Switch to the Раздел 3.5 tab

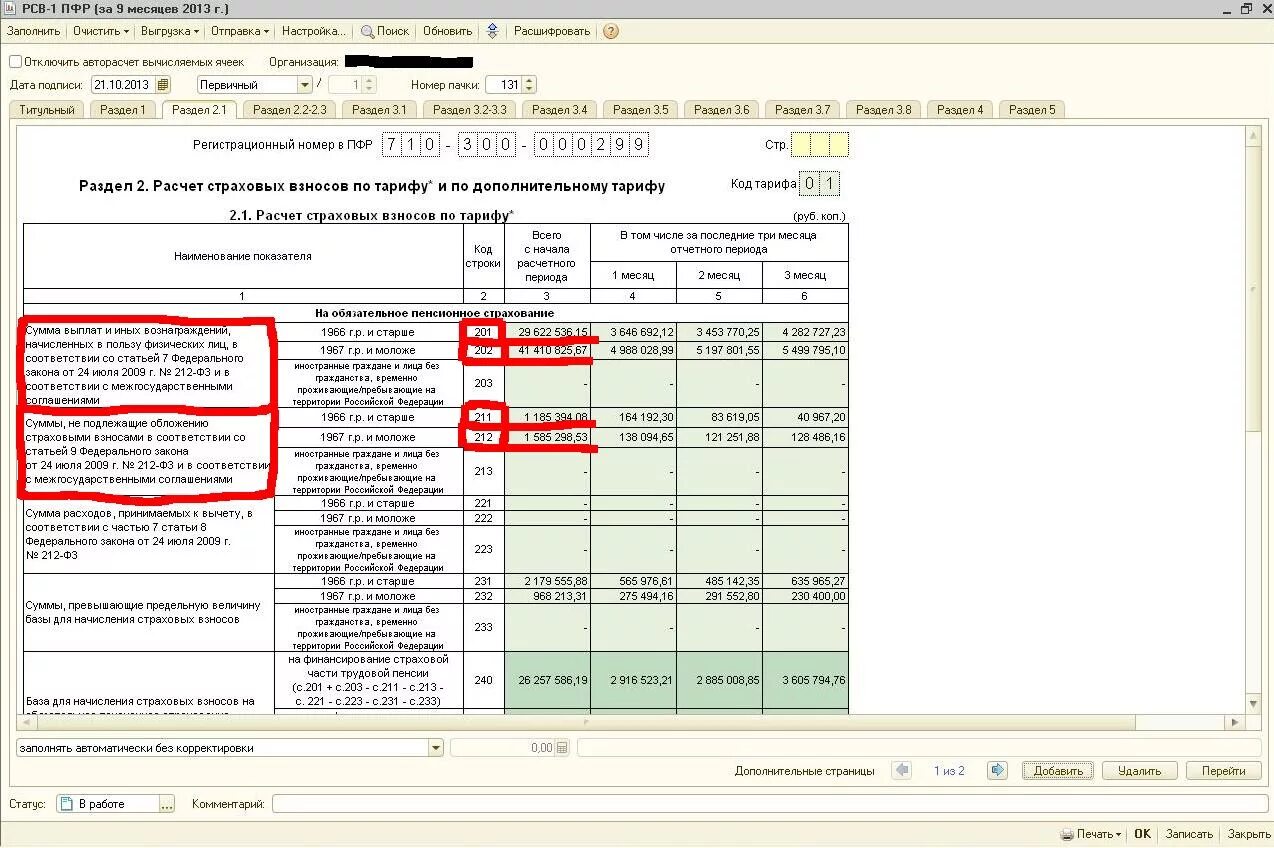[640, 110]
